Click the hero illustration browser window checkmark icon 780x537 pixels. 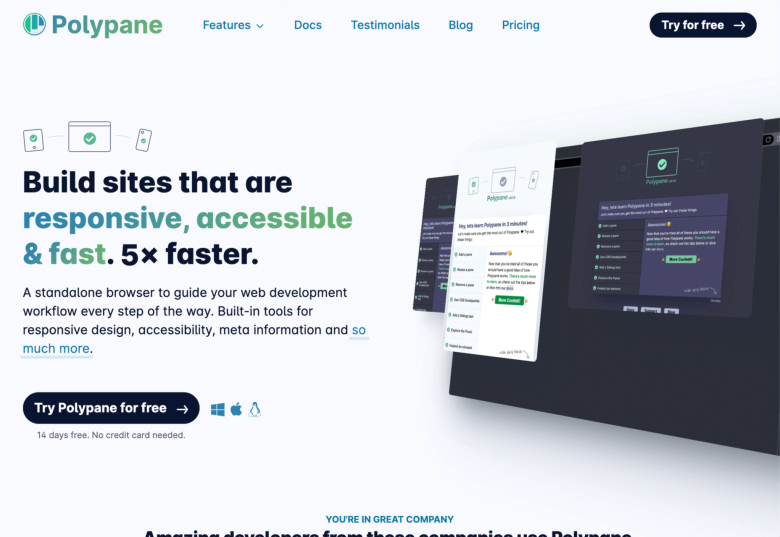(x=90, y=137)
